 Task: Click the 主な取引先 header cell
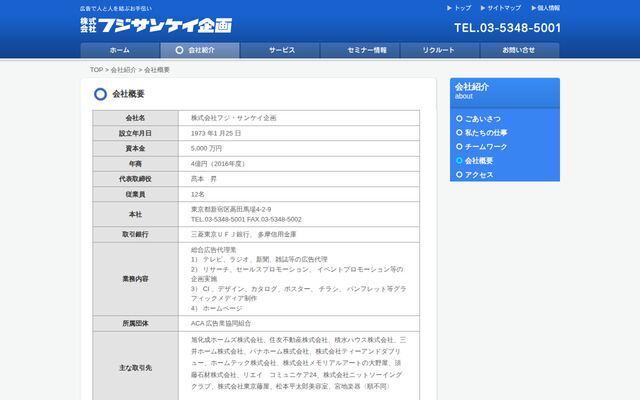[x=136, y=368]
